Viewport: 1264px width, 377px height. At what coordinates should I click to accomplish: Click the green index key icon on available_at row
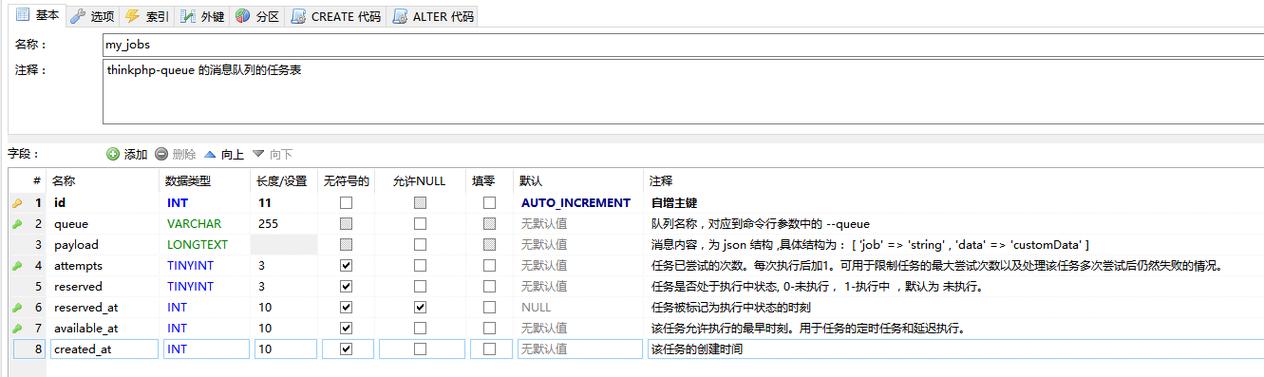click(x=17, y=328)
